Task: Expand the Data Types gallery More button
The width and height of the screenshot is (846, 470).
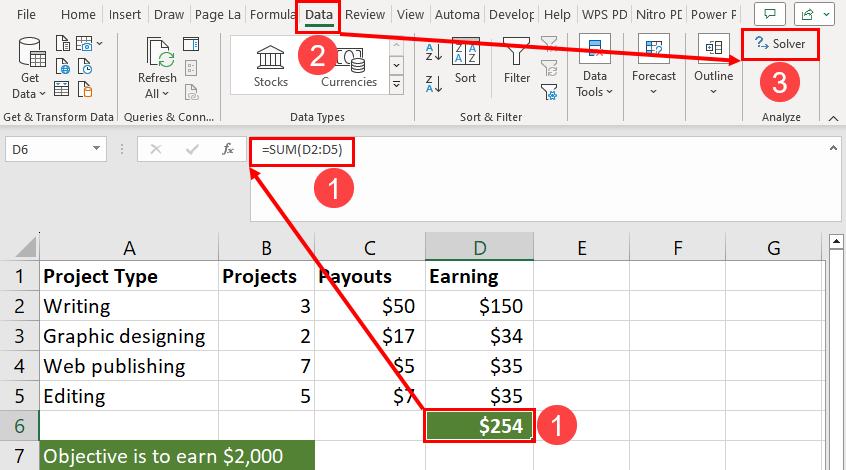Action: (397, 85)
